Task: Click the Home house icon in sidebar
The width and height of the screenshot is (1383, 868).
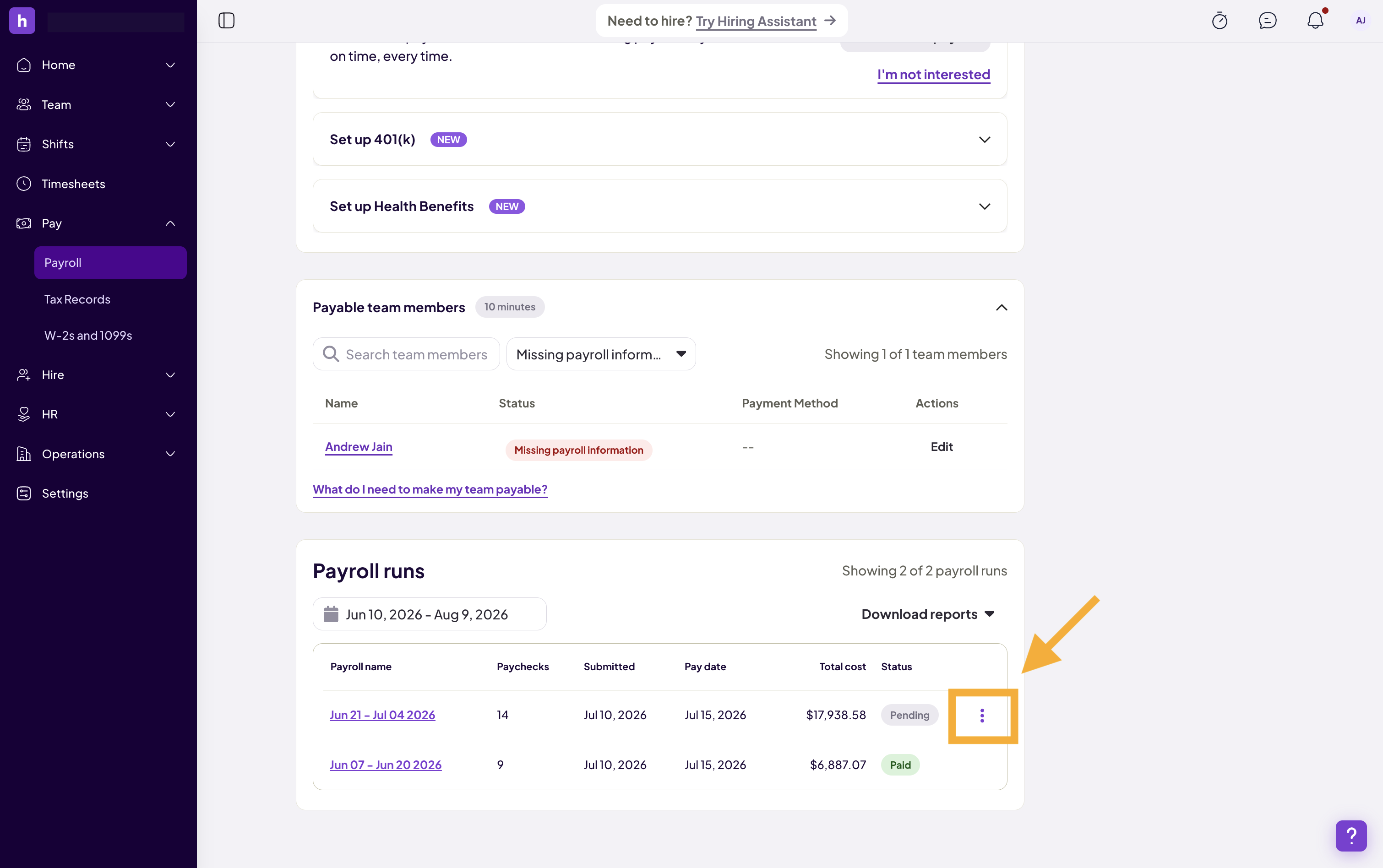Action: pos(23,65)
